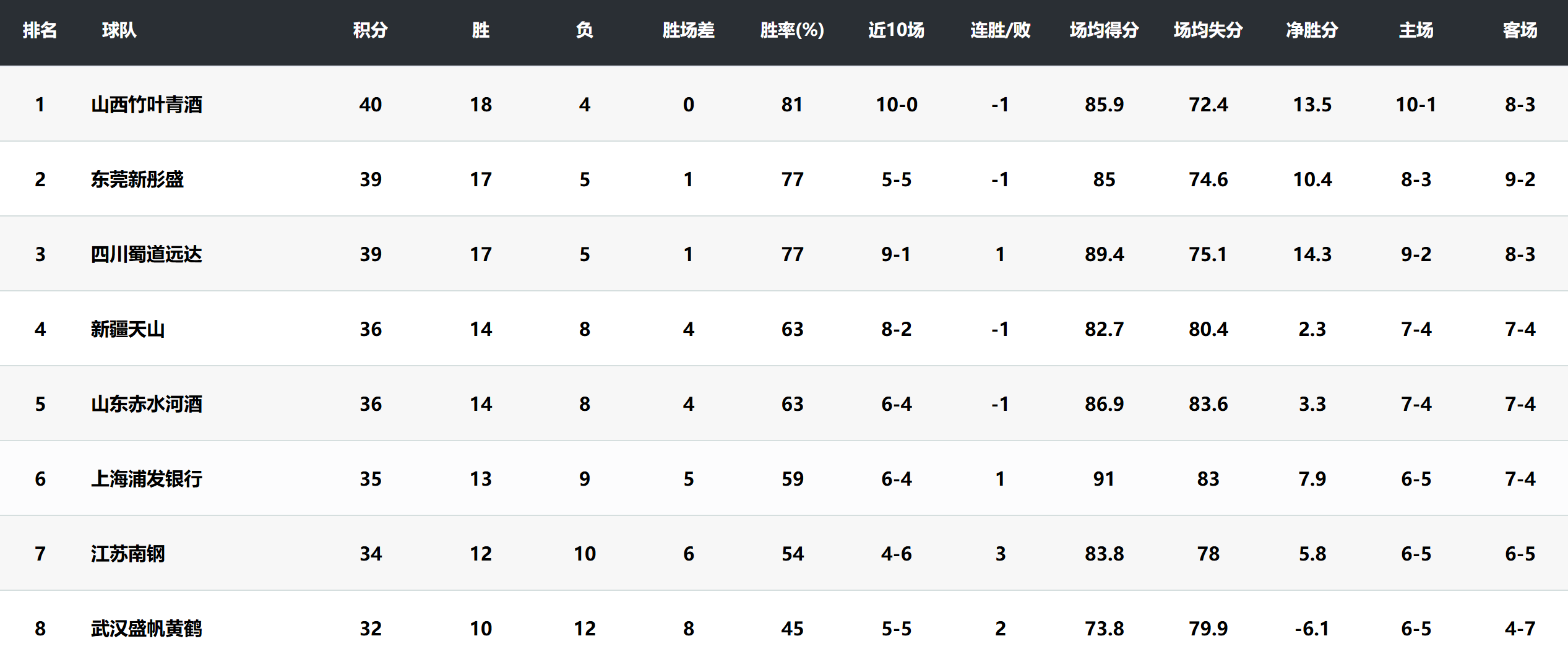Select the 江苏南钢 team name
Screen dimensions: 1568x662
[x=128, y=554]
